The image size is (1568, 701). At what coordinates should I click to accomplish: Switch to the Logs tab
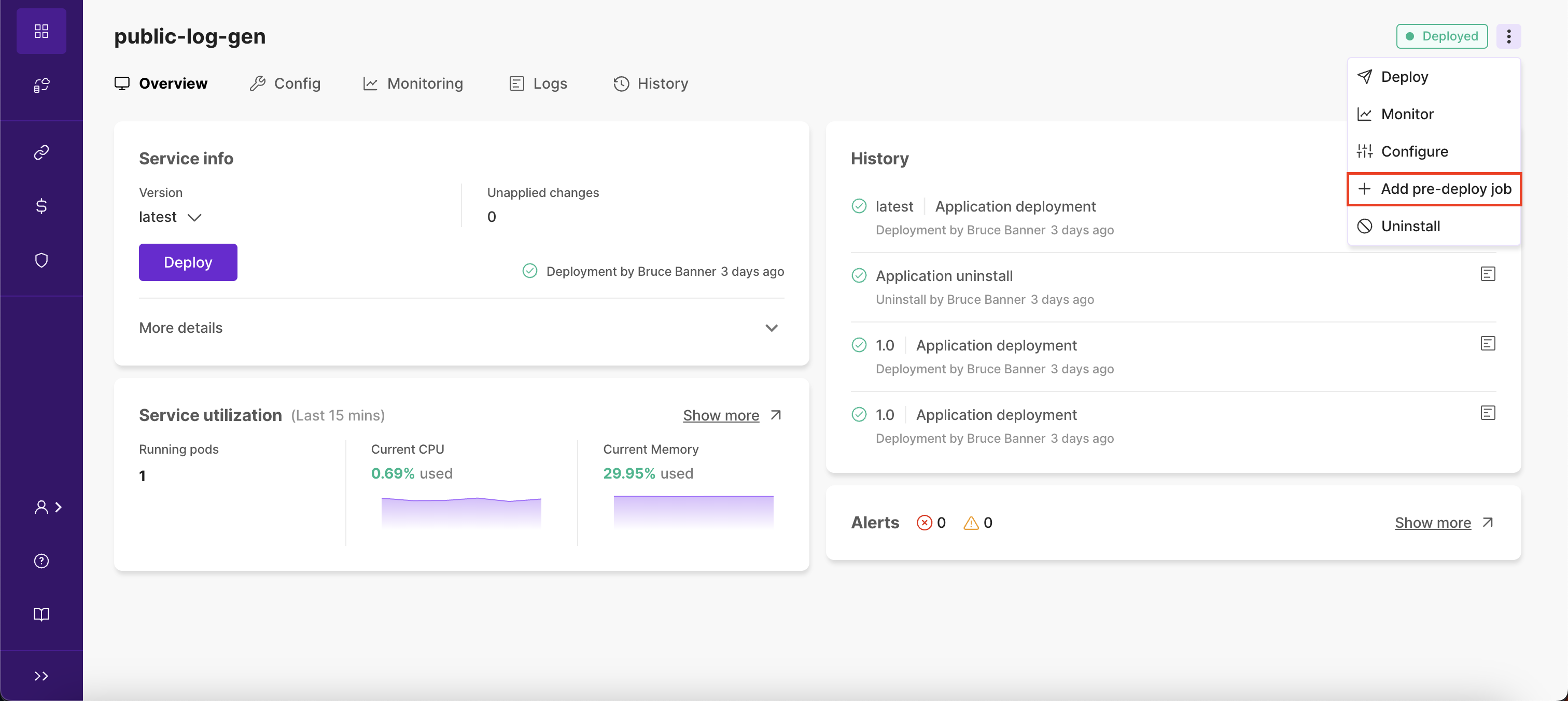click(x=538, y=83)
